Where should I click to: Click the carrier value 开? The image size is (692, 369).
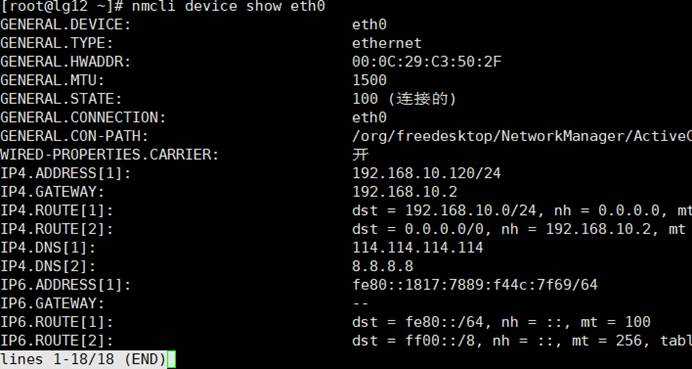pyautogui.click(x=360, y=154)
